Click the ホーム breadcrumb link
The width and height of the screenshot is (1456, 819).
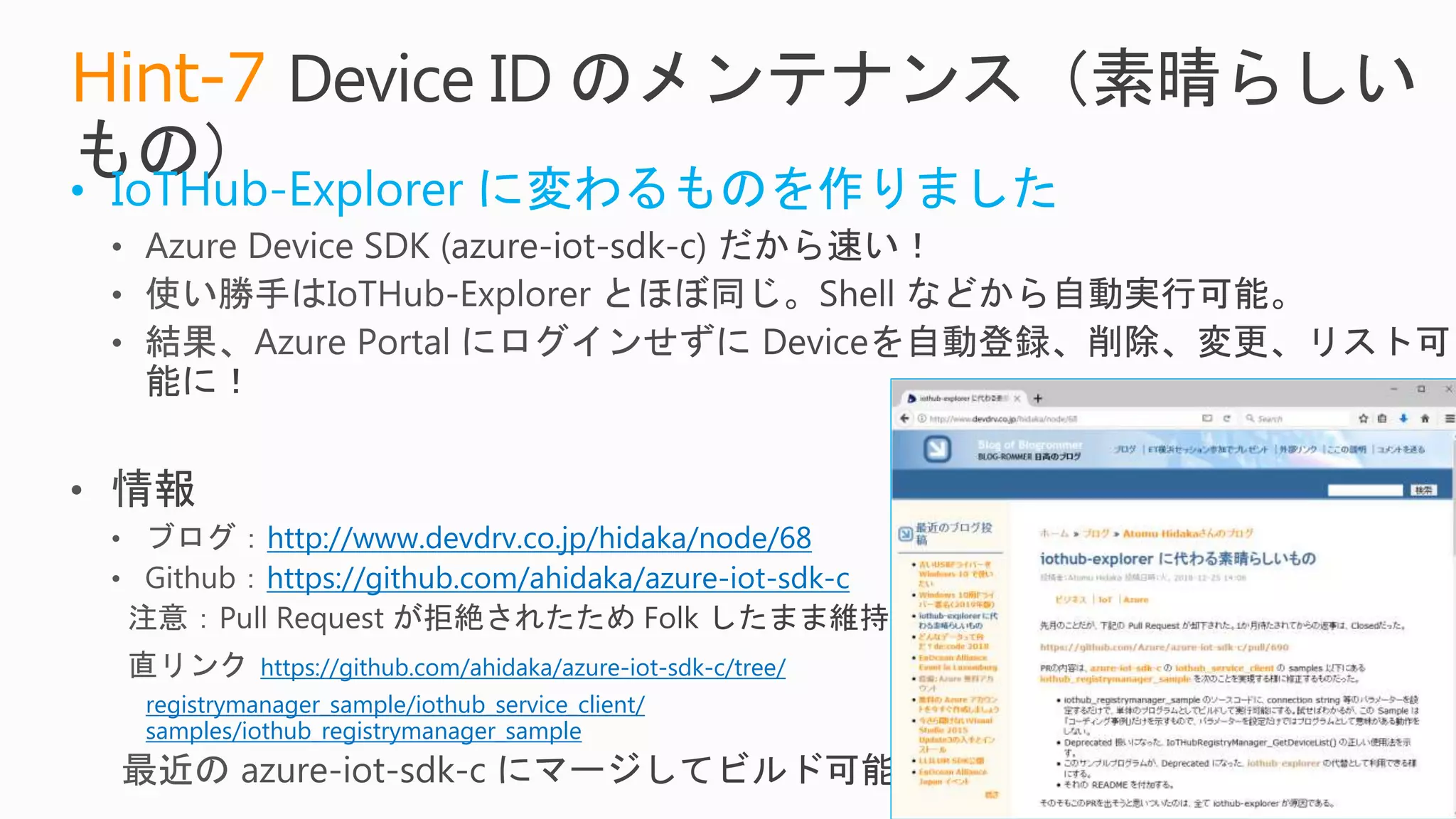(x=1054, y=533)
